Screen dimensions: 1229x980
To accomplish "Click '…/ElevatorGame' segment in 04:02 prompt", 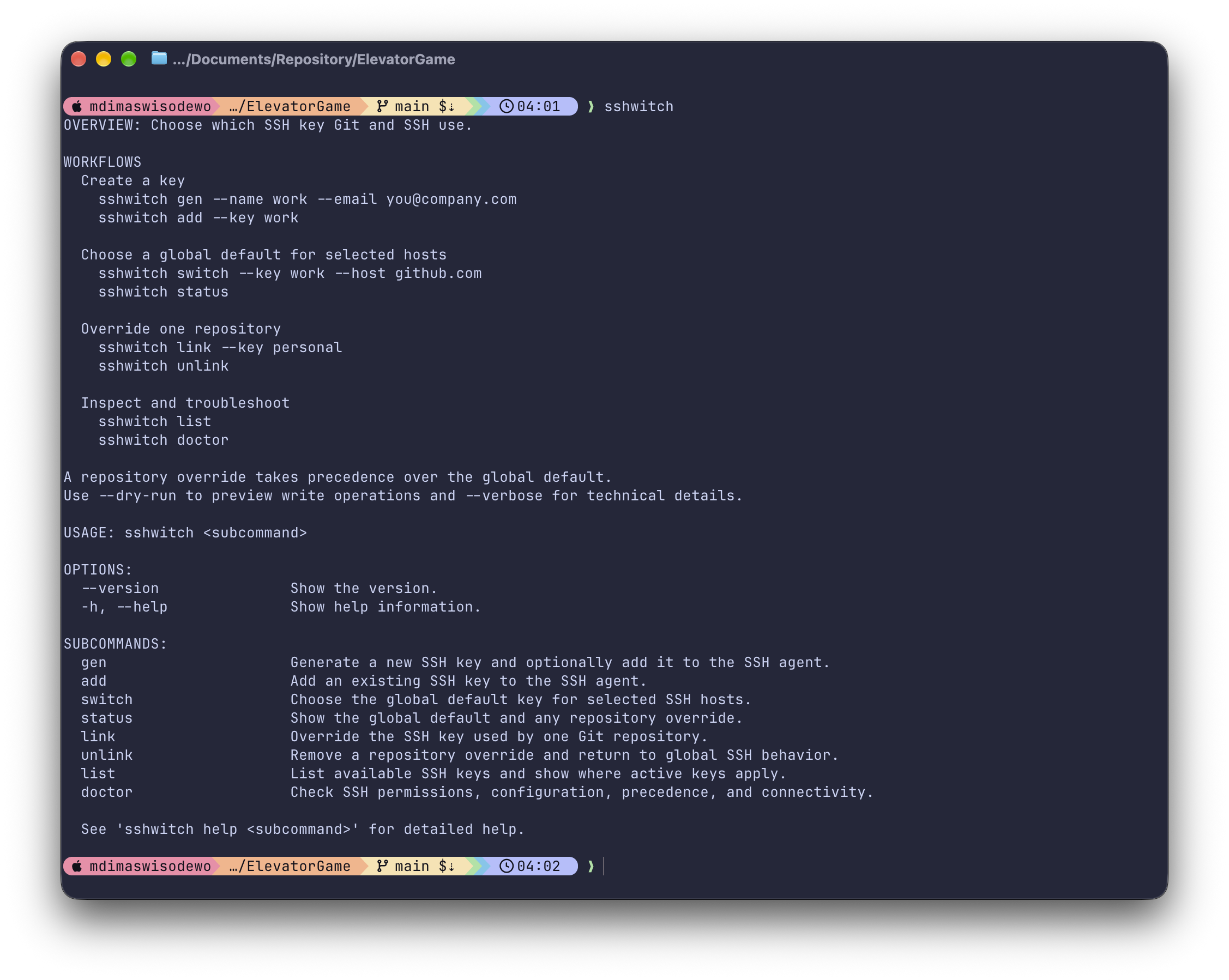I will (x=290, y=866).
